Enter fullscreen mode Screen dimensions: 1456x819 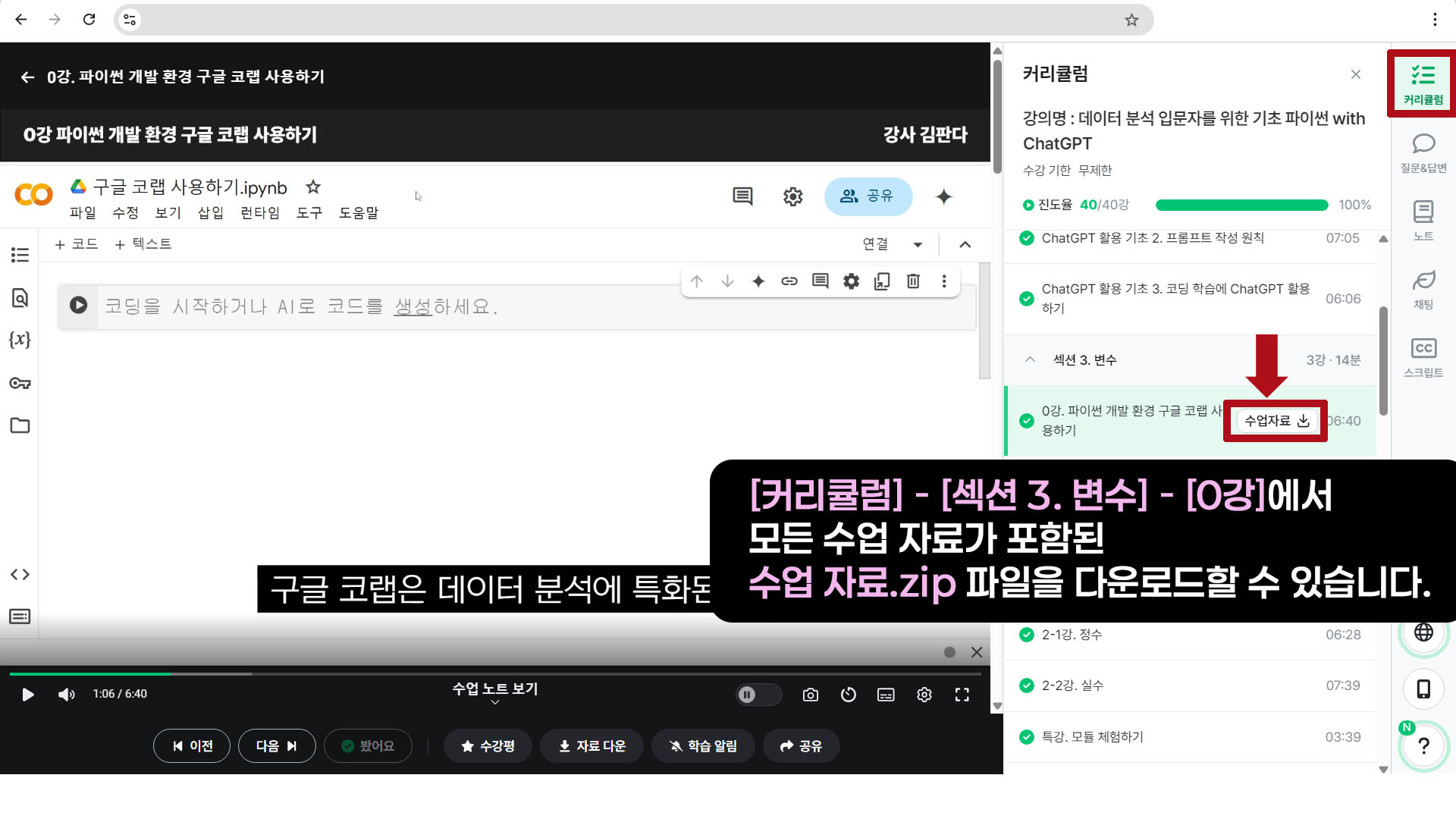point(962,695)
